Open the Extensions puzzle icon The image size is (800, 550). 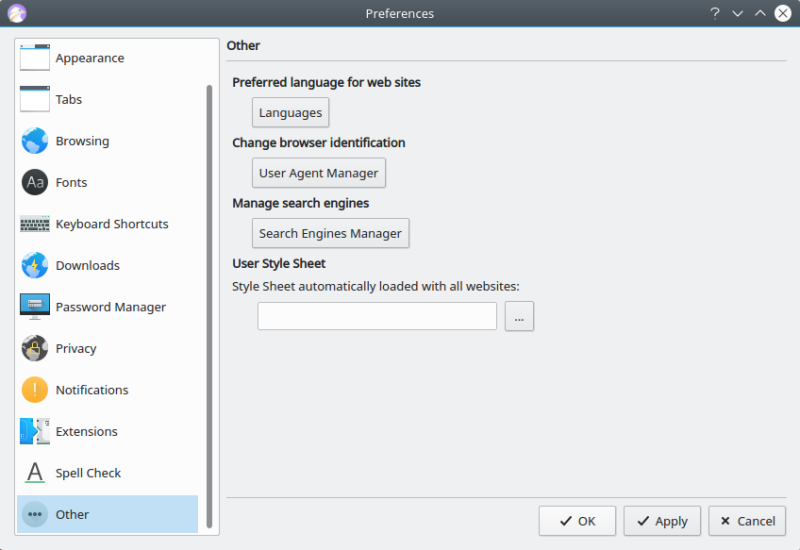tap(35, 431)
